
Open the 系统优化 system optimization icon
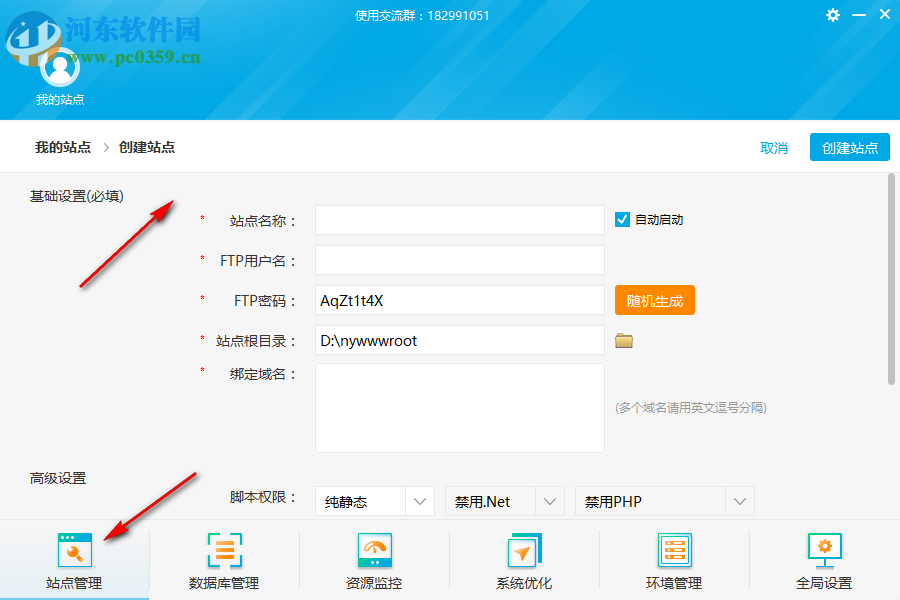(524, 550)
